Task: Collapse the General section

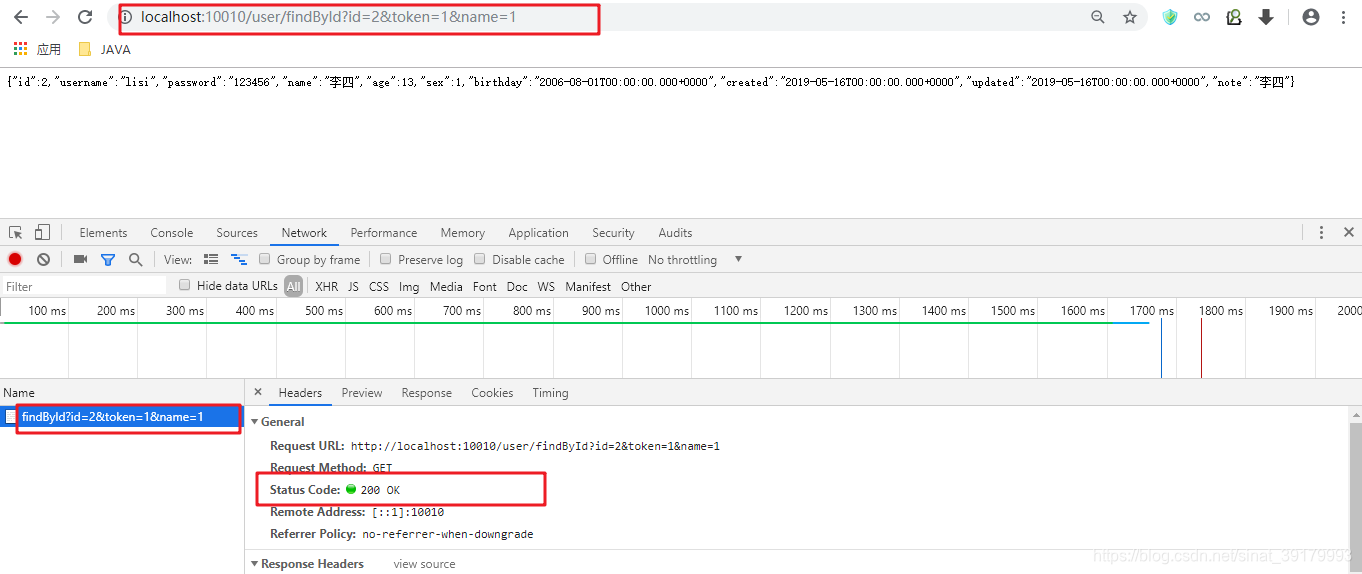Action: click(x=254, y=422)
